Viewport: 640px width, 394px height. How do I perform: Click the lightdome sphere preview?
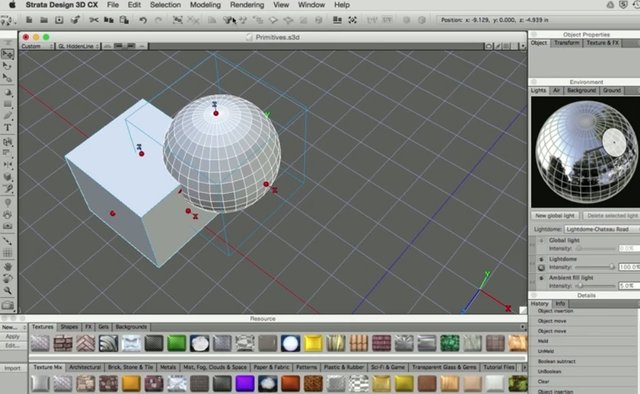[x=586, y=152]
